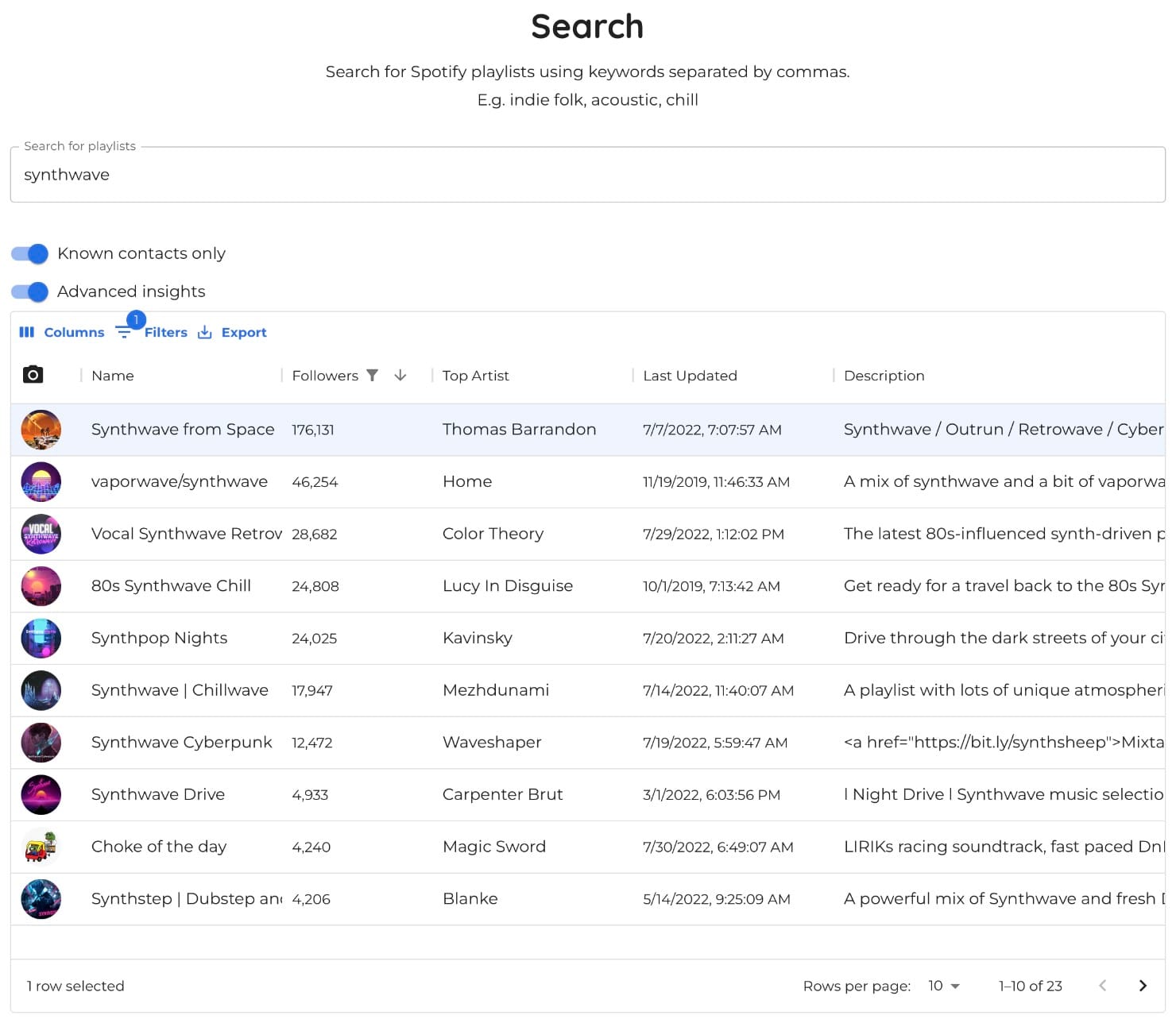This screenshot has height=1023, width=1176.
Task: Disable the Advanced insights switch
Action: click(x=30, y=292)
